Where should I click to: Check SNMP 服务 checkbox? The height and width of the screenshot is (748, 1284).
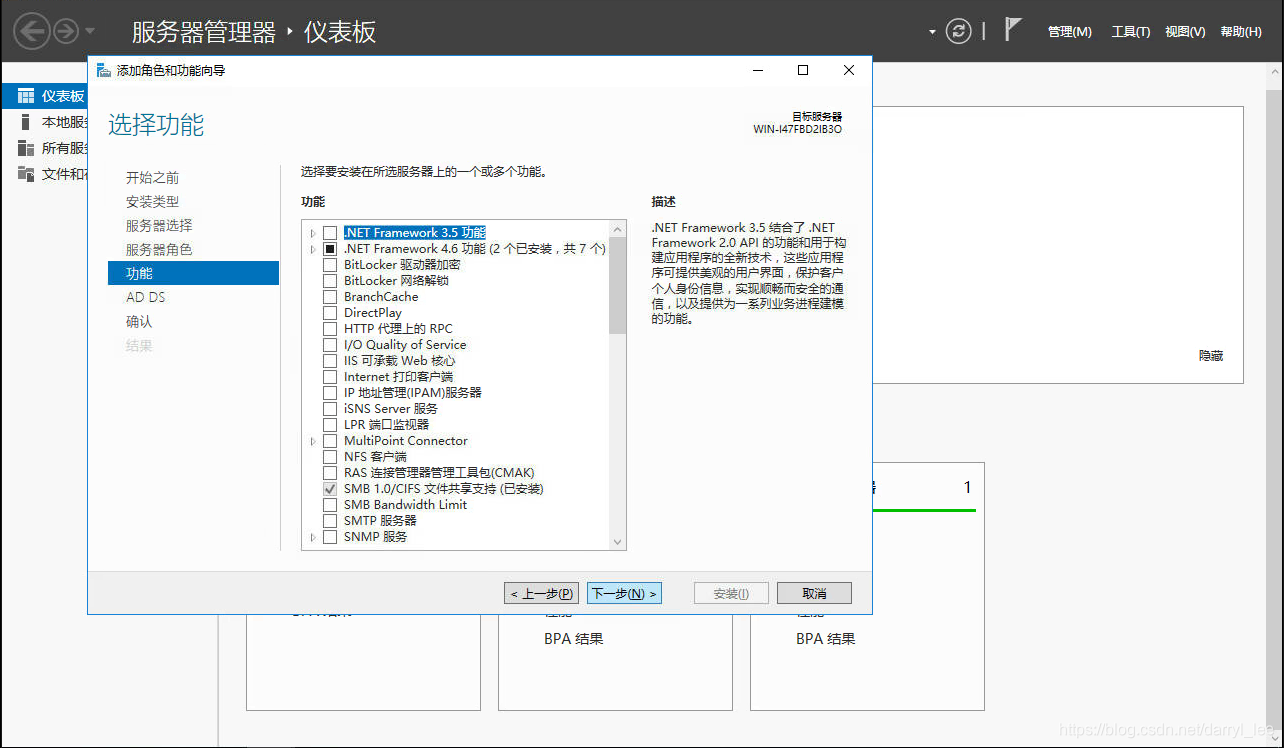pos(330,537)
